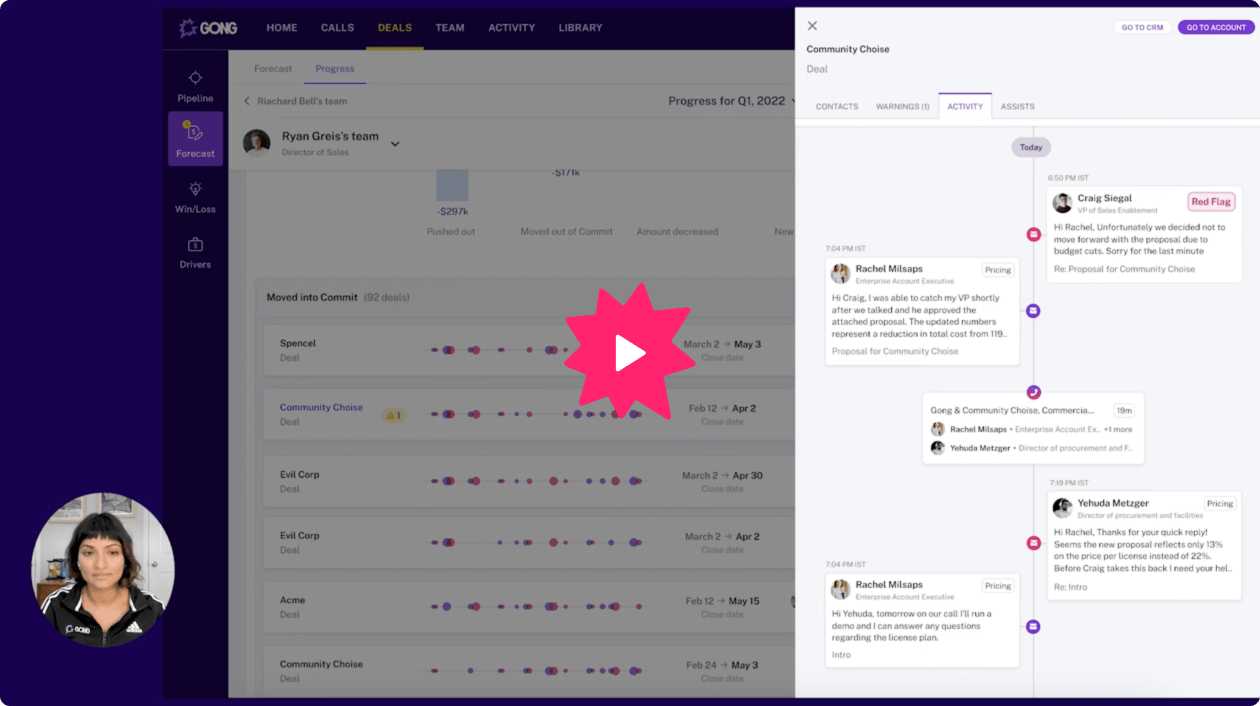Click the 'Moved into Commit' section header
Screen dimensions: 1260x706
coord(338,297)
